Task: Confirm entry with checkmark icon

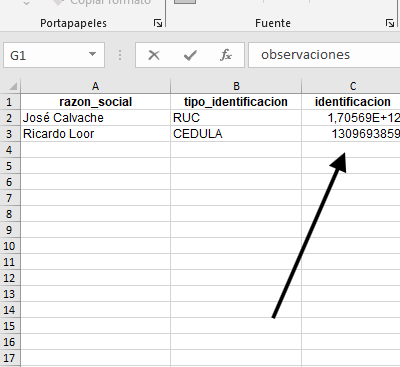Action: tap(190, 55)
